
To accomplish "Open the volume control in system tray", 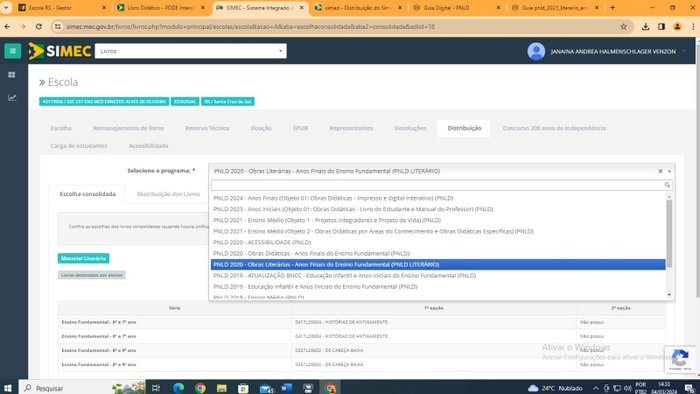I will 628,388.
